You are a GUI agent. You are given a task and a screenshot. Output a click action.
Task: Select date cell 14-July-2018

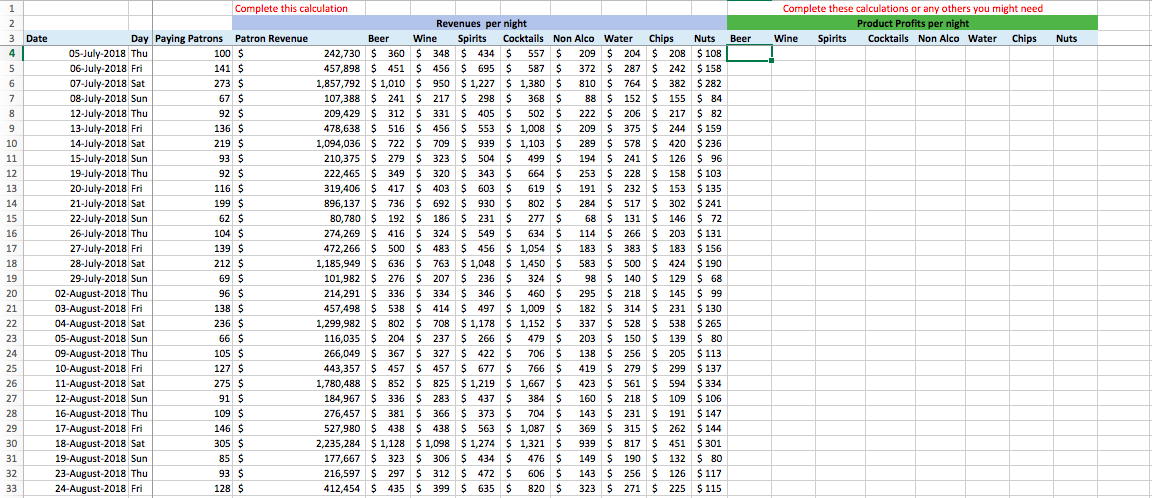pos(76,143)
